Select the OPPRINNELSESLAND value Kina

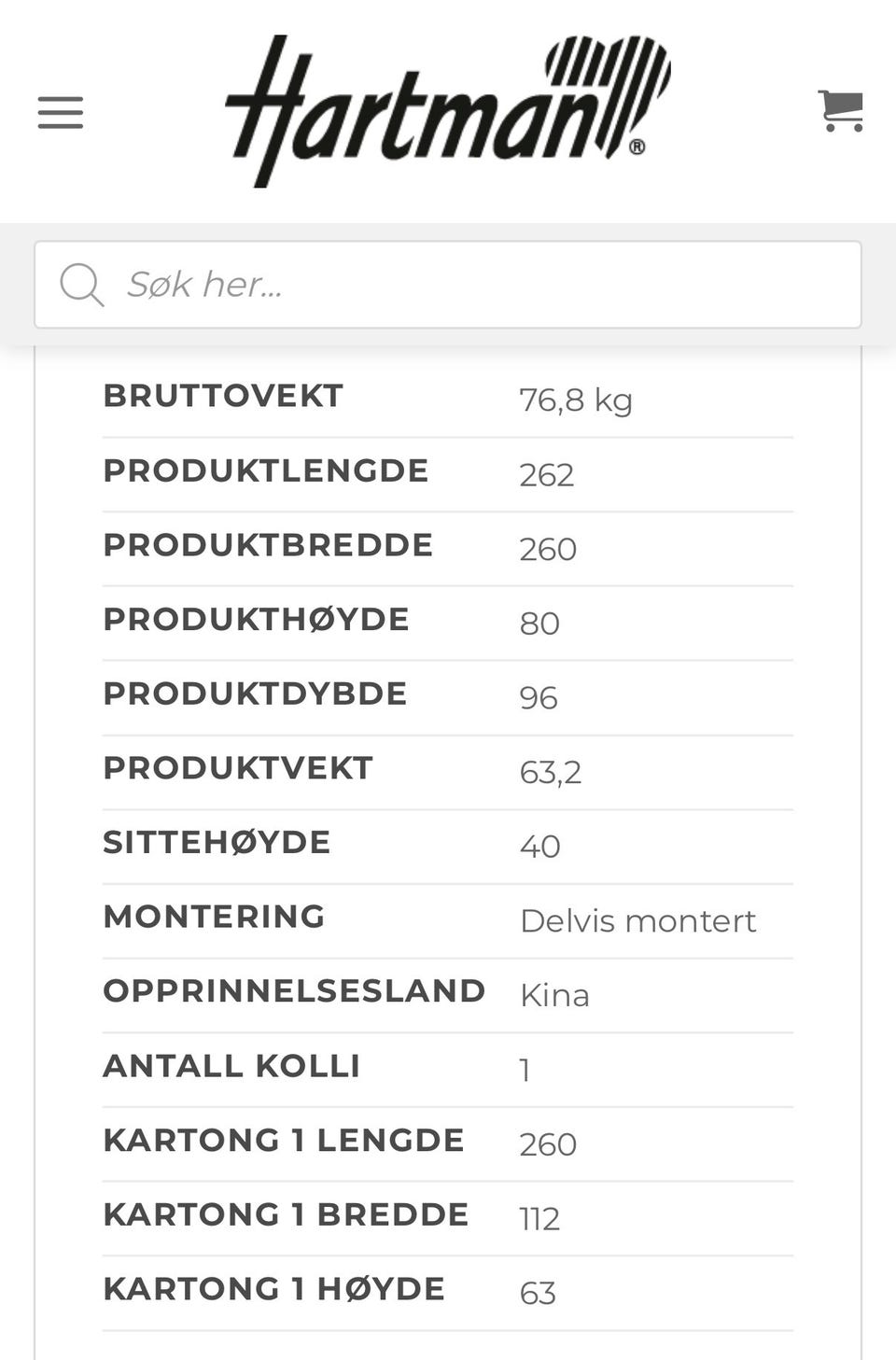click(554, 995)
